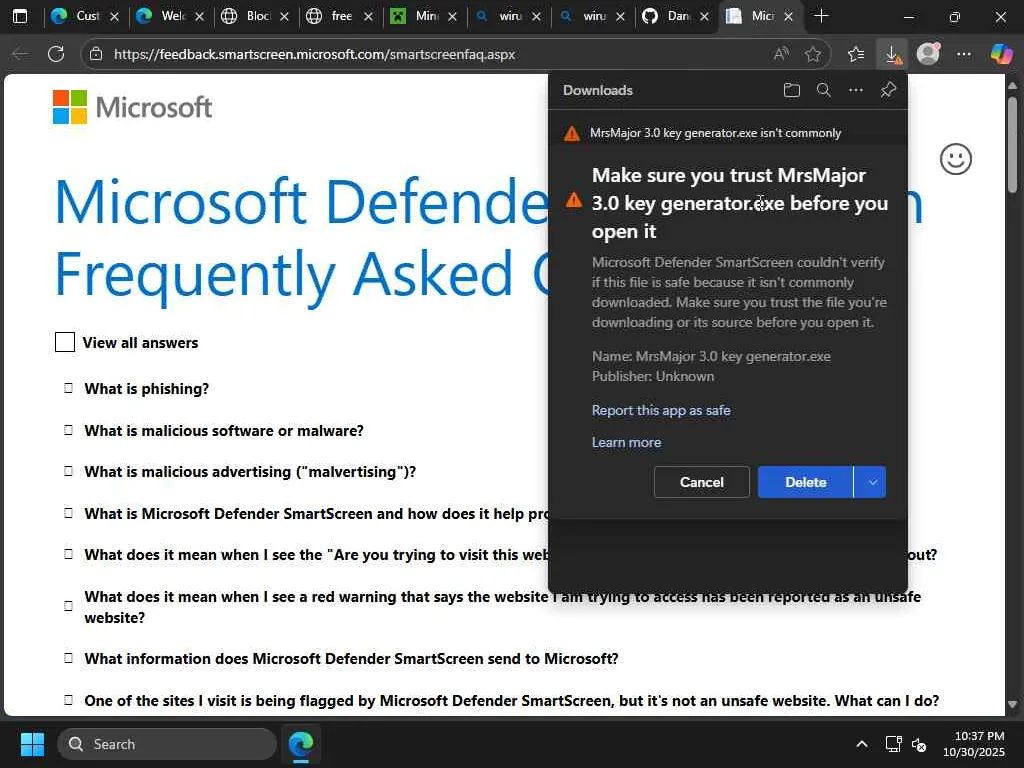This screenshot has height=768, width=1024.
Task: Click the address bar URL
Action: (x=315, y=54)
